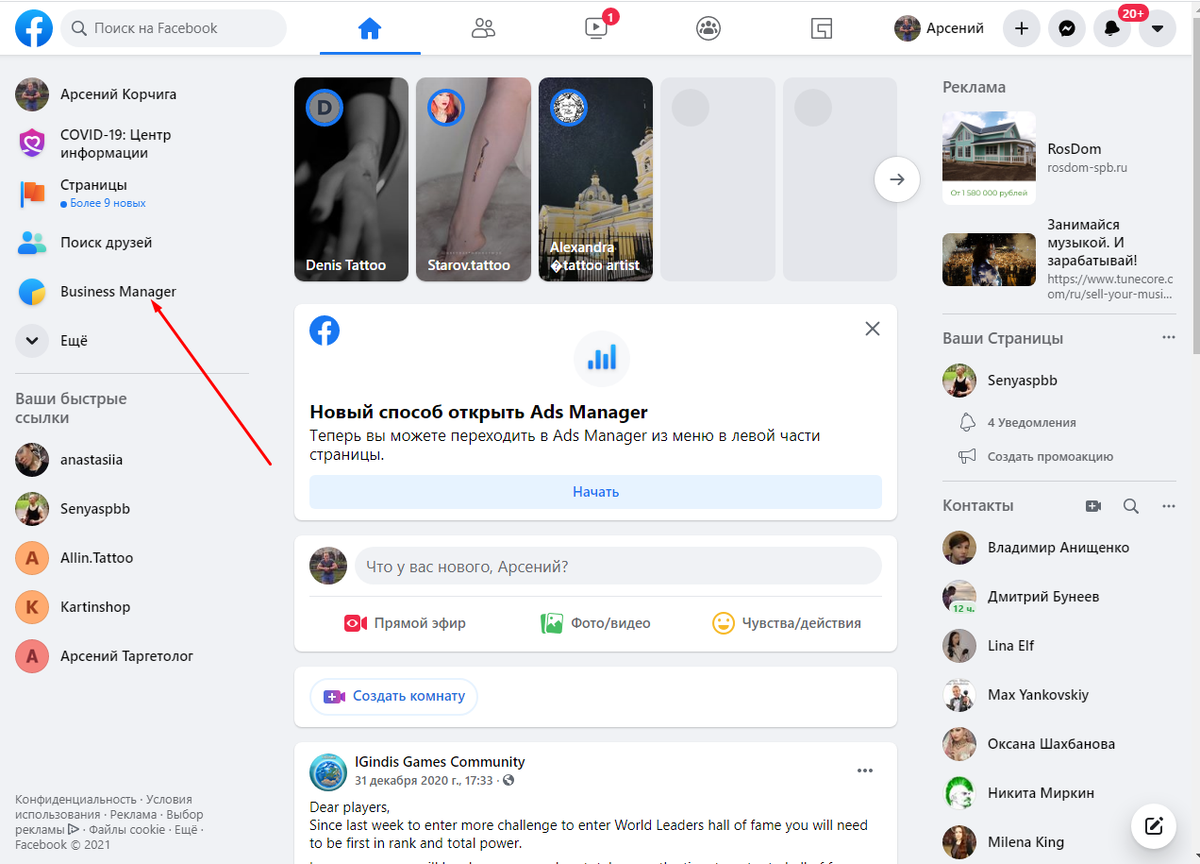Open the Friends tab

click(x=483, y=28)
